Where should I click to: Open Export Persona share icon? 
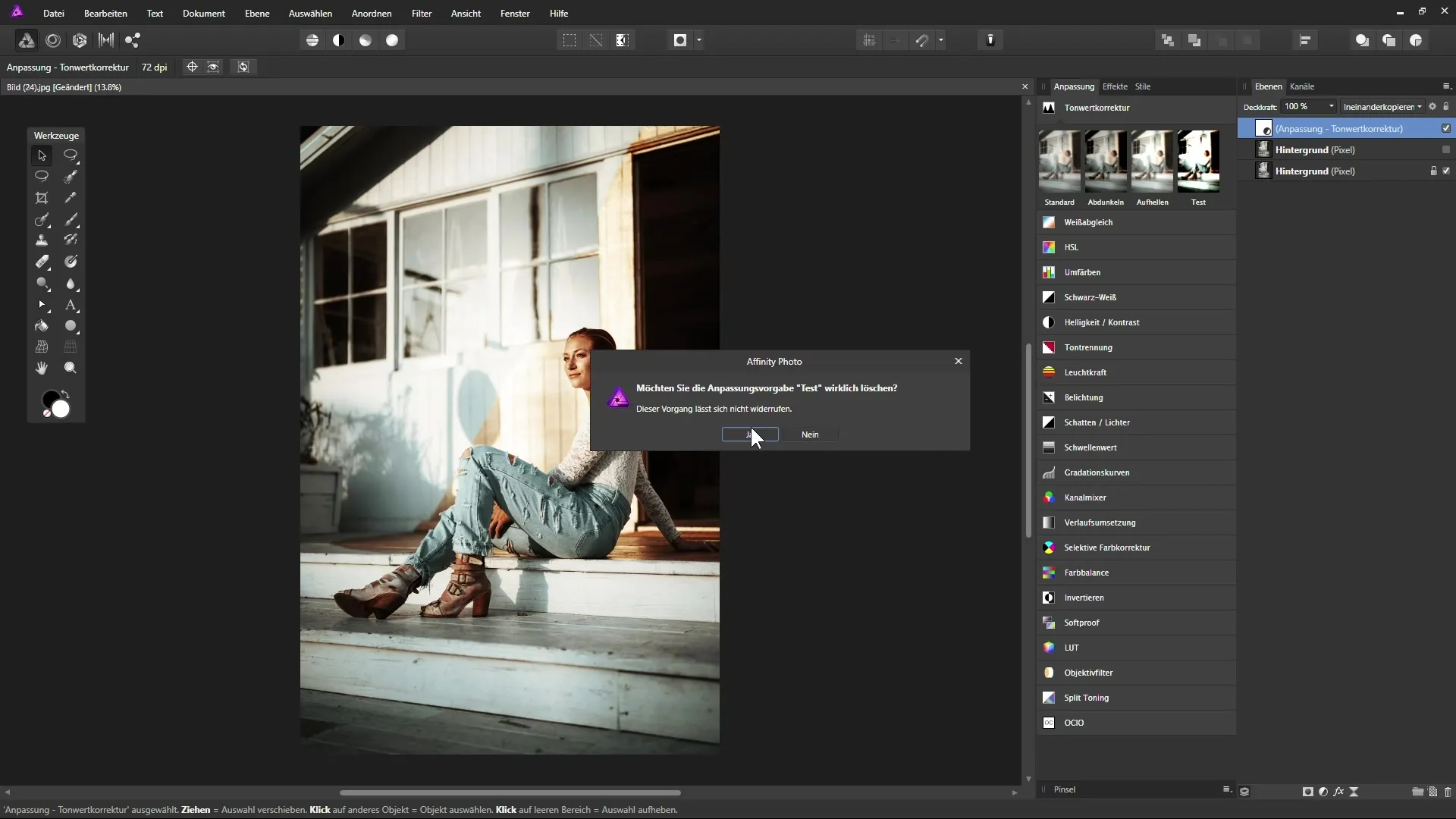(x=133, y=40)
